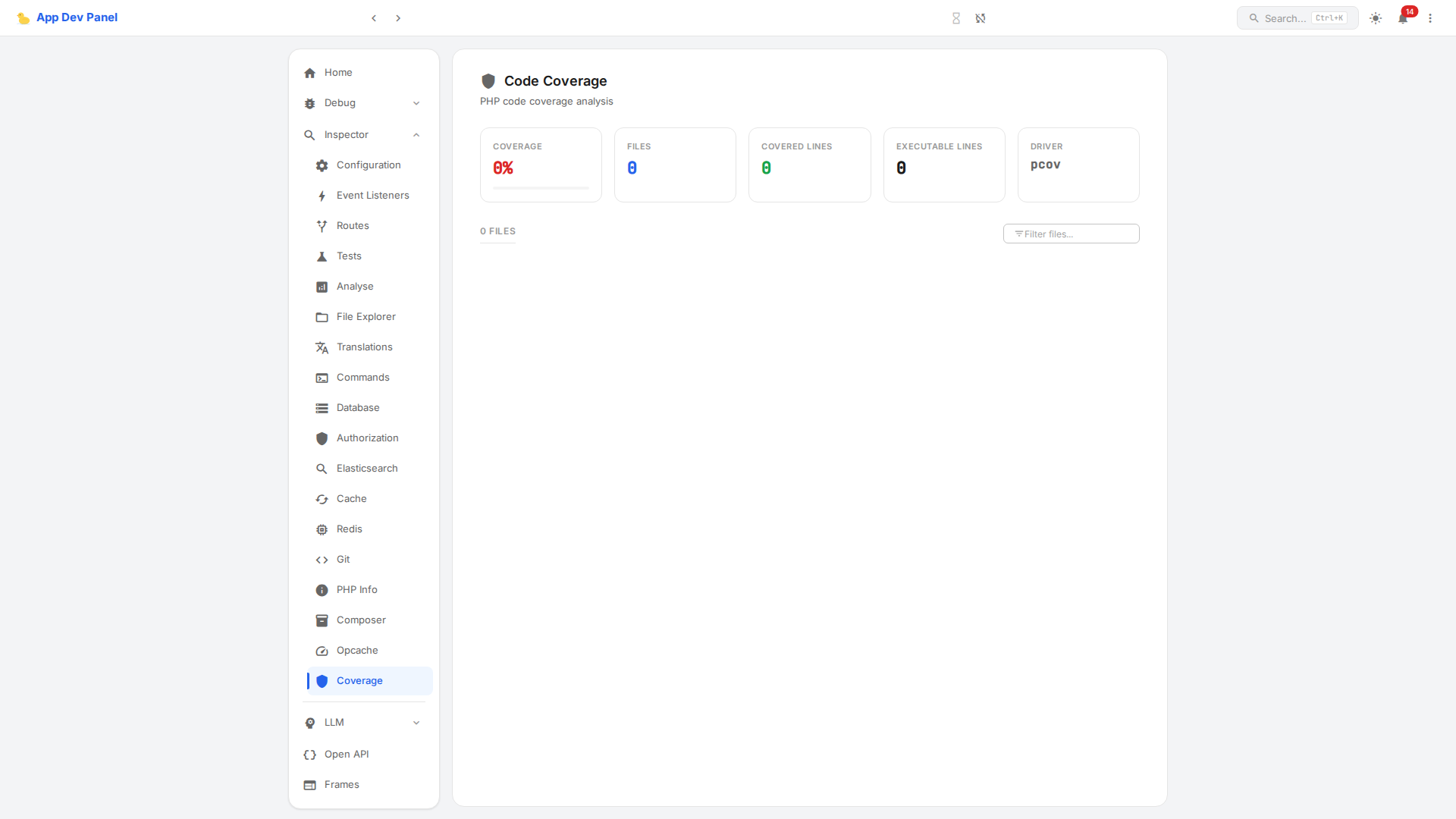The height and width of the screenshot is (819, 1456).
Task: Click the coverage percentage progress bar
Action: (540, 187)
